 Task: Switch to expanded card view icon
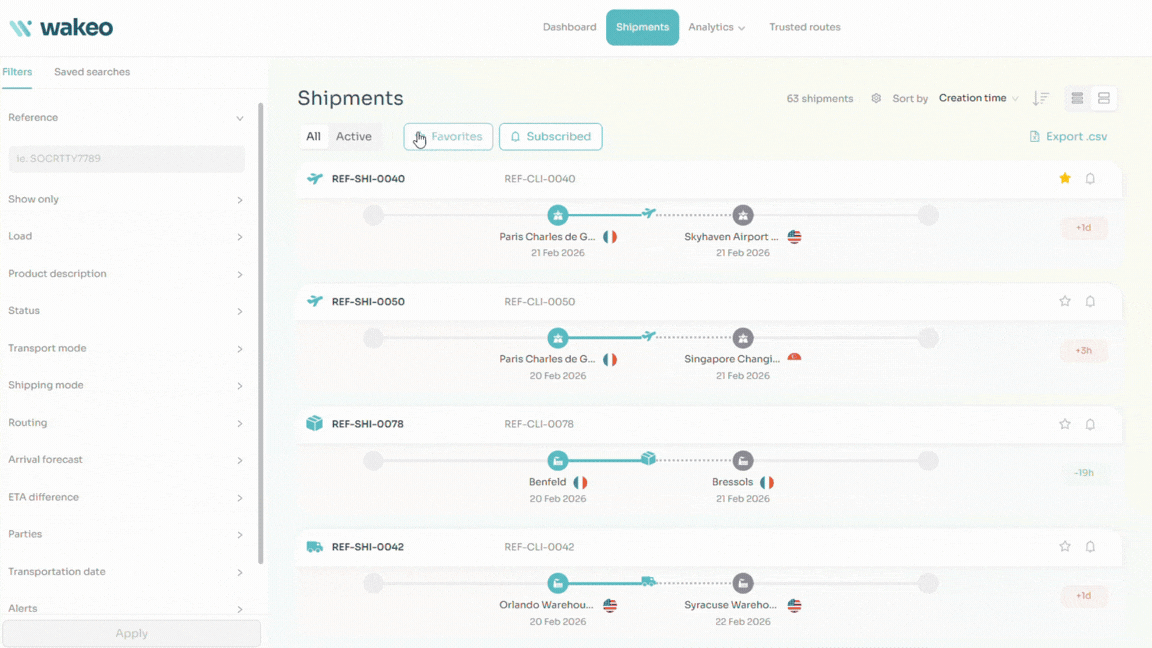pos(1104,98)
